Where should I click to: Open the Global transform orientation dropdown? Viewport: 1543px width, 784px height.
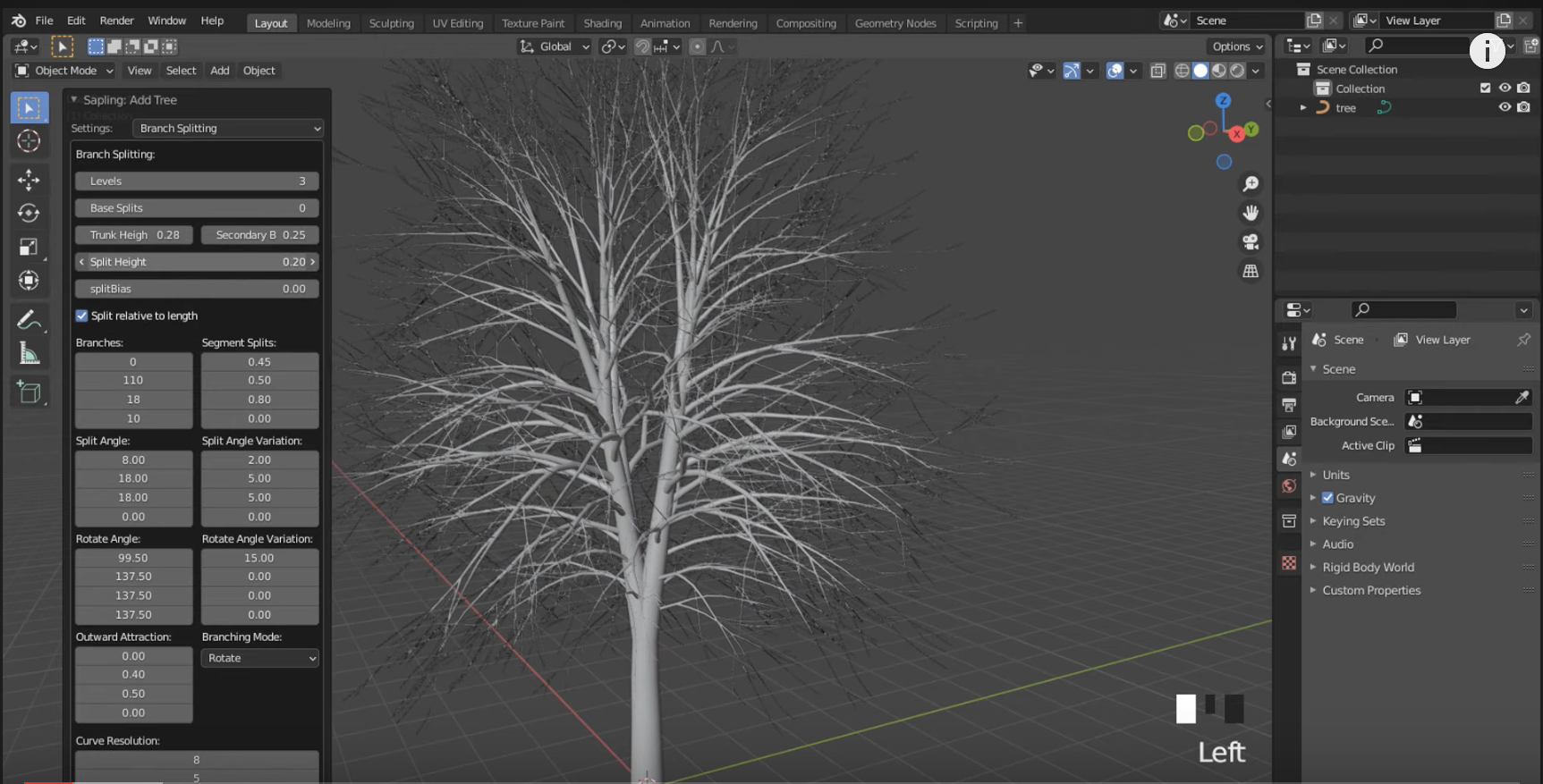(555, 46)
